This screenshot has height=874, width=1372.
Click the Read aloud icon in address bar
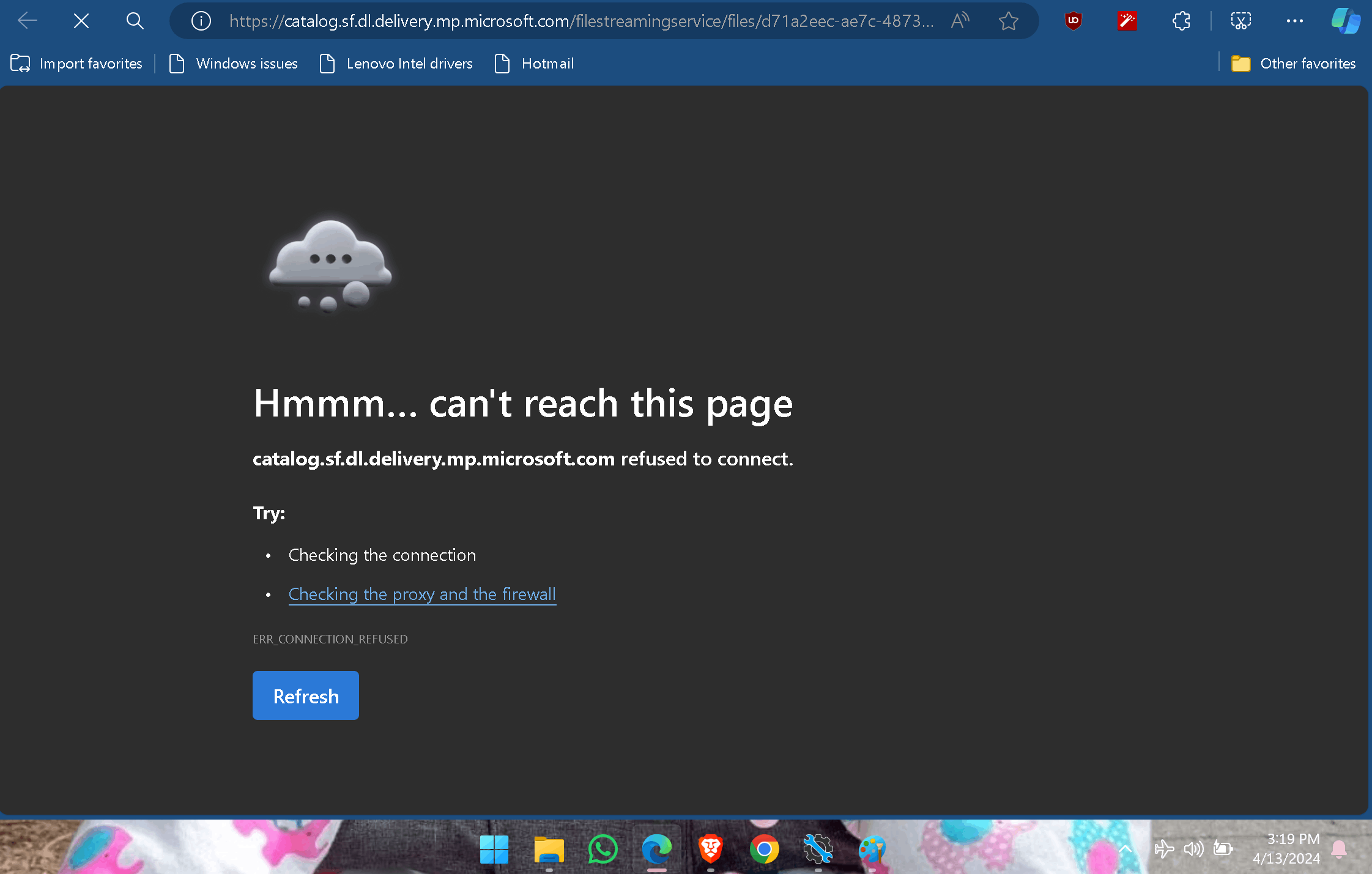pyautogui.click(x=960, y=21)
